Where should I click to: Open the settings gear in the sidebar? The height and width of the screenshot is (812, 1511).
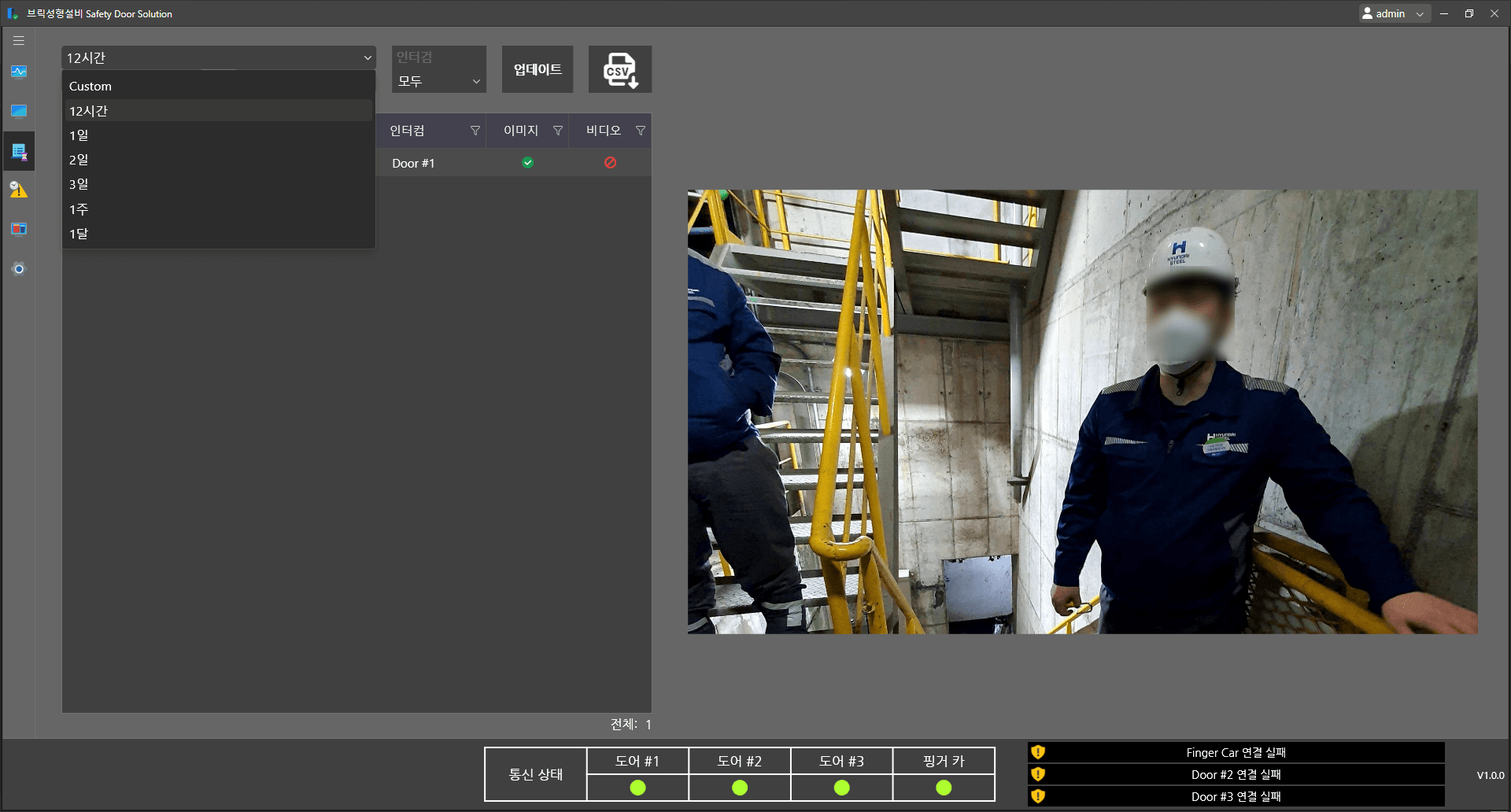18,268
